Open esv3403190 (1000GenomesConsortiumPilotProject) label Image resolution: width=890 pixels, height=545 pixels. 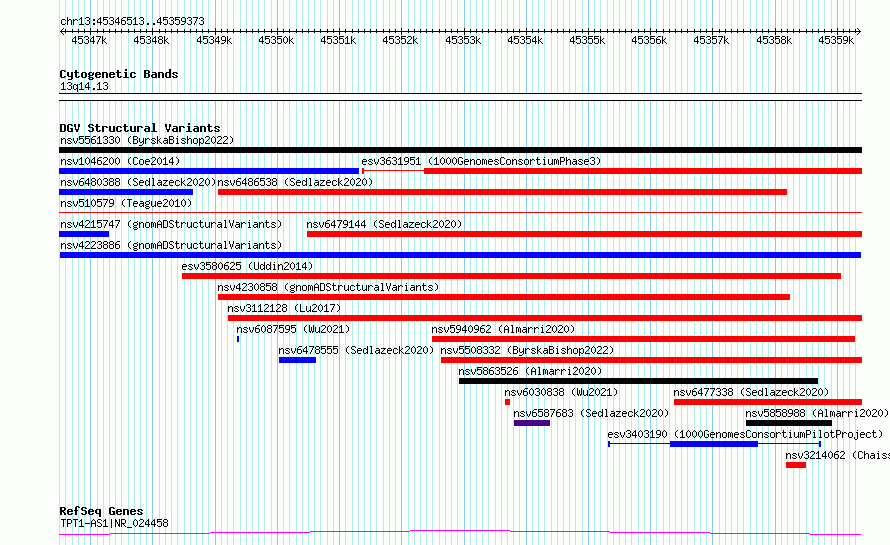click(x=745, y=434)
